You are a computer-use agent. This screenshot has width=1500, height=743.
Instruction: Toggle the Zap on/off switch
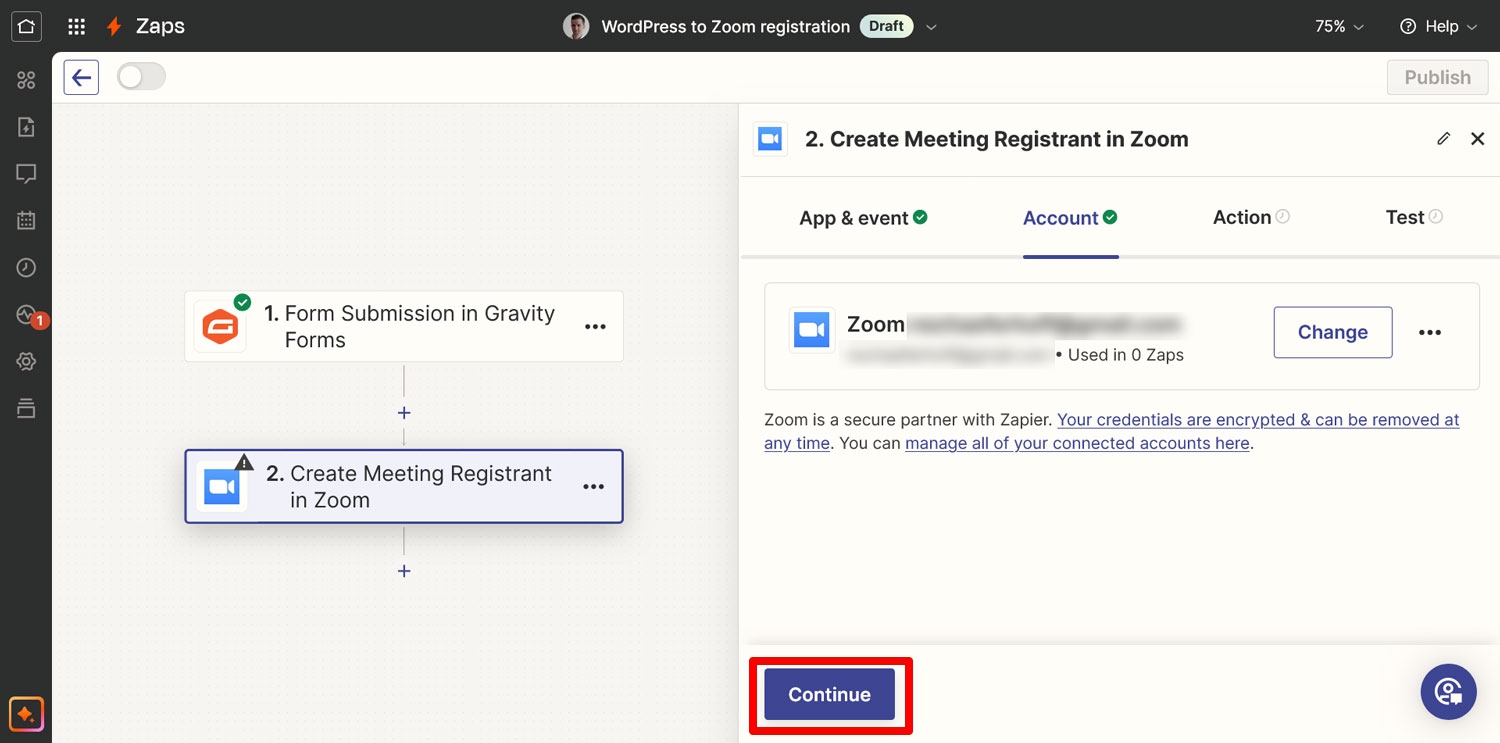pos(141,77)
